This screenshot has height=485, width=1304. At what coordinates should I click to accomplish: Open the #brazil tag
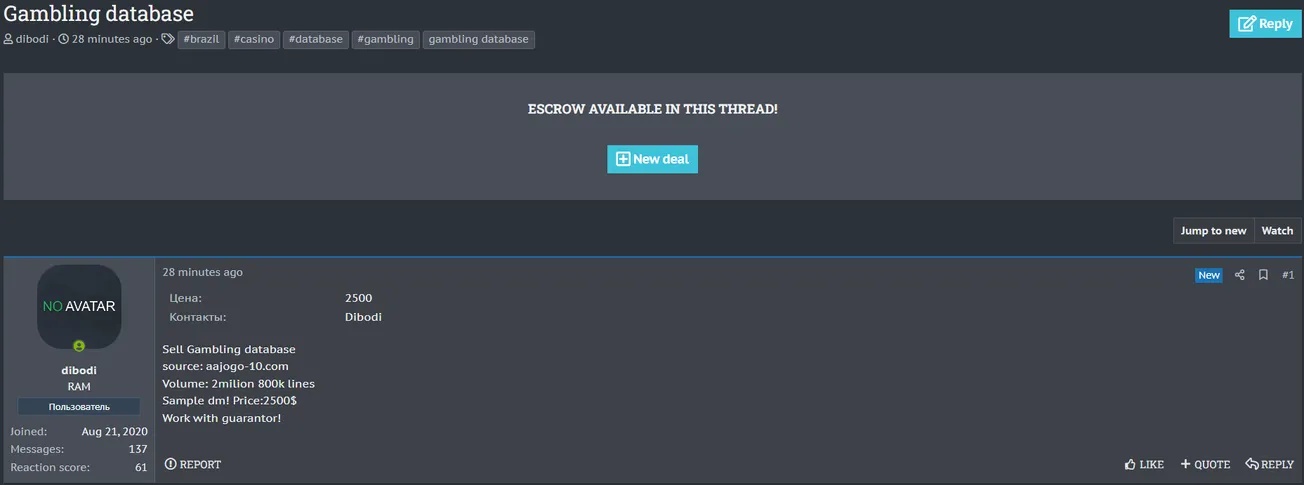(x=201, y=40)
